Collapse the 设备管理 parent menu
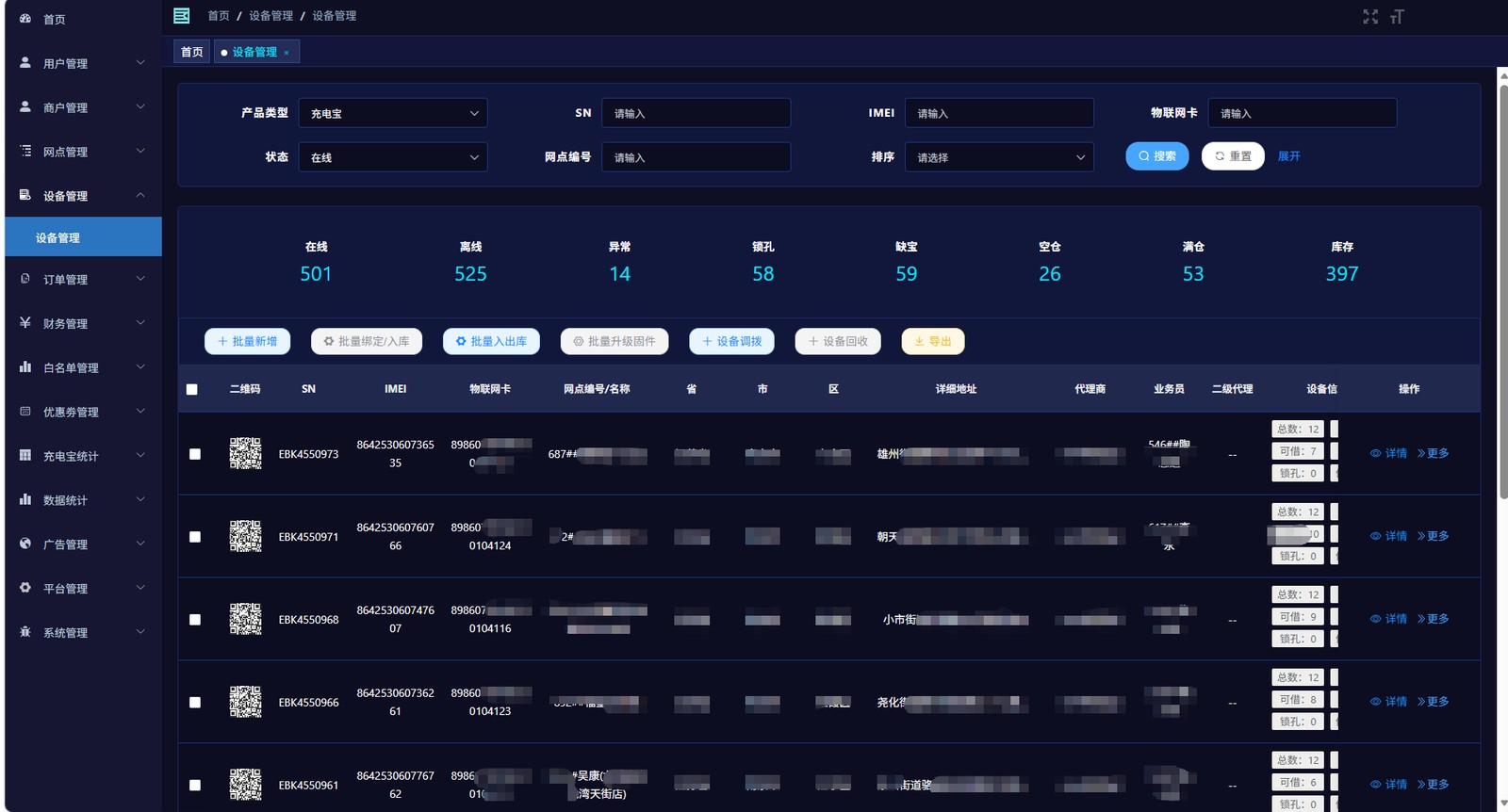 tap(83, 195)
